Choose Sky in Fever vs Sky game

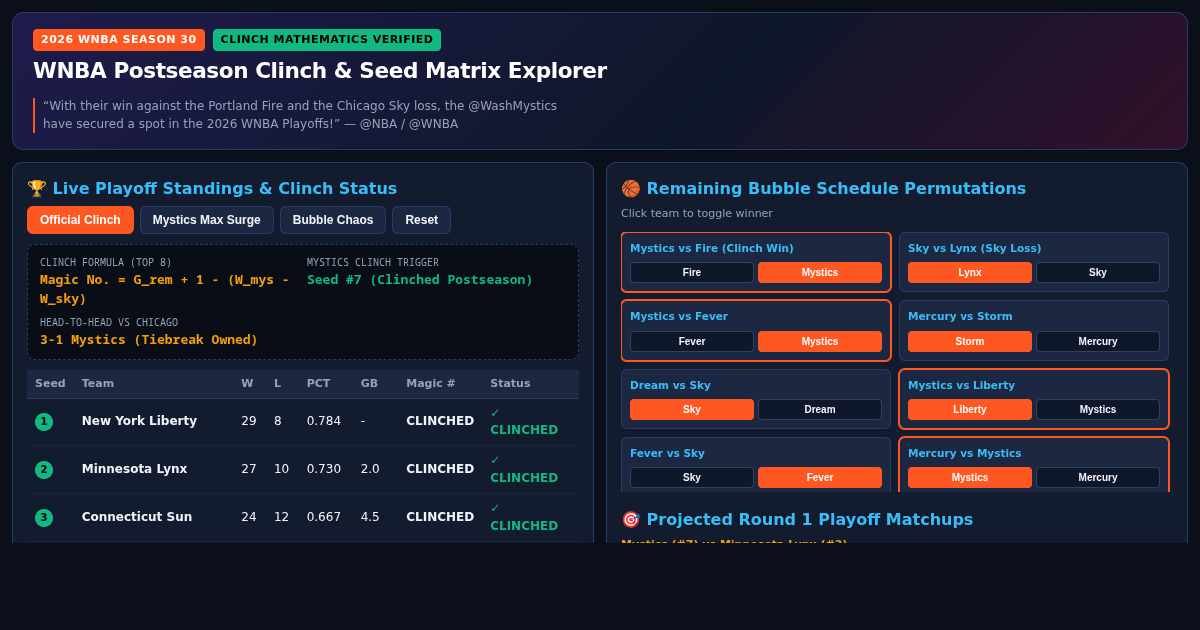point(692,477)
